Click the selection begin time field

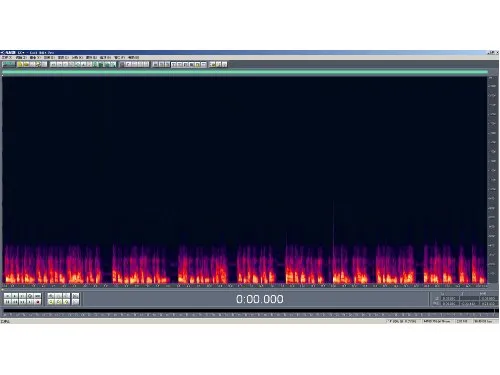[x=450, y=298]
